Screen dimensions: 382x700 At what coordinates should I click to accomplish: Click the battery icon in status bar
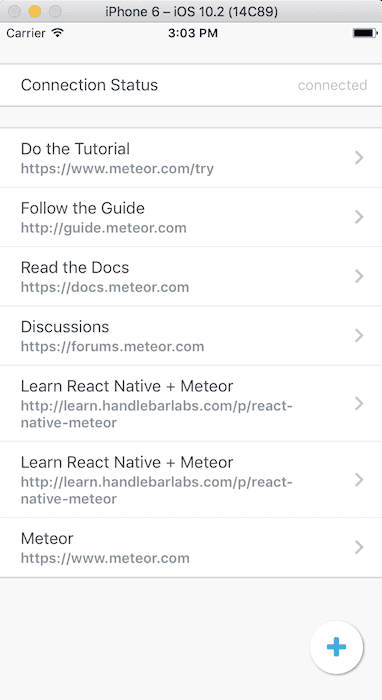tap(365, 33)
